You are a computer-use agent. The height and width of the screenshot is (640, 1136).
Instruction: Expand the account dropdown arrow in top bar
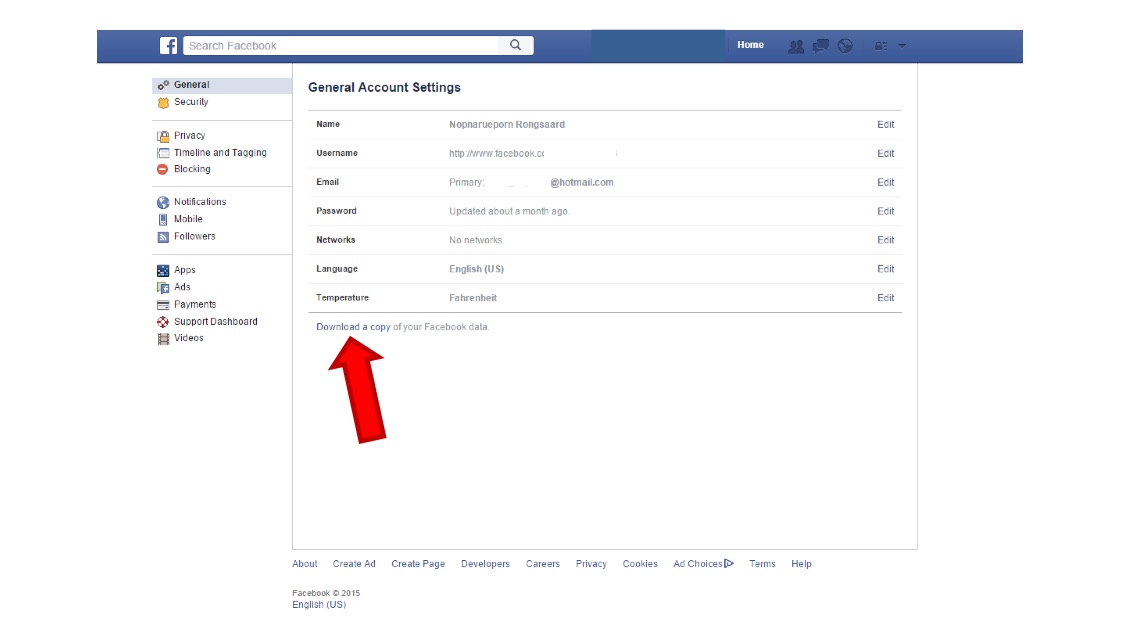coord(902,46)
